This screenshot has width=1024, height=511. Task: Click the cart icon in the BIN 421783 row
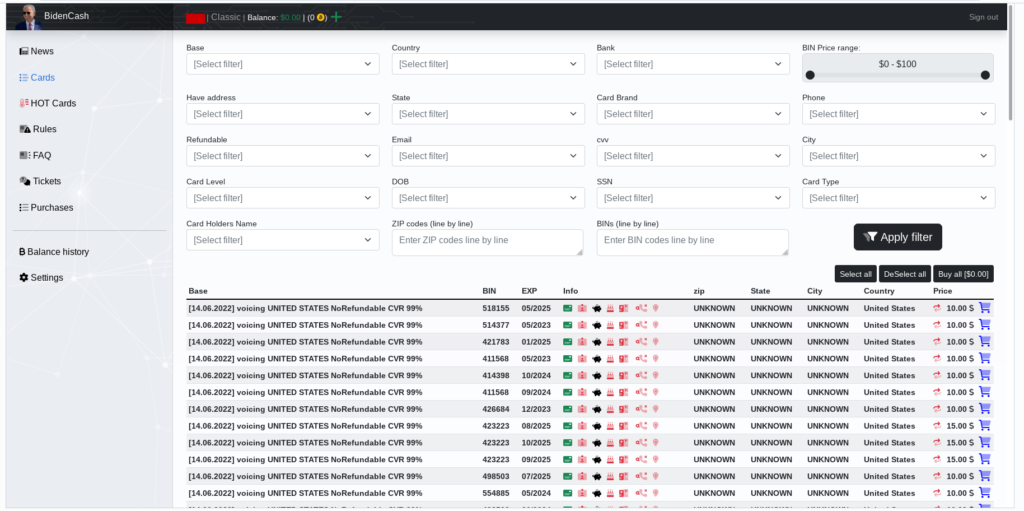985,341
